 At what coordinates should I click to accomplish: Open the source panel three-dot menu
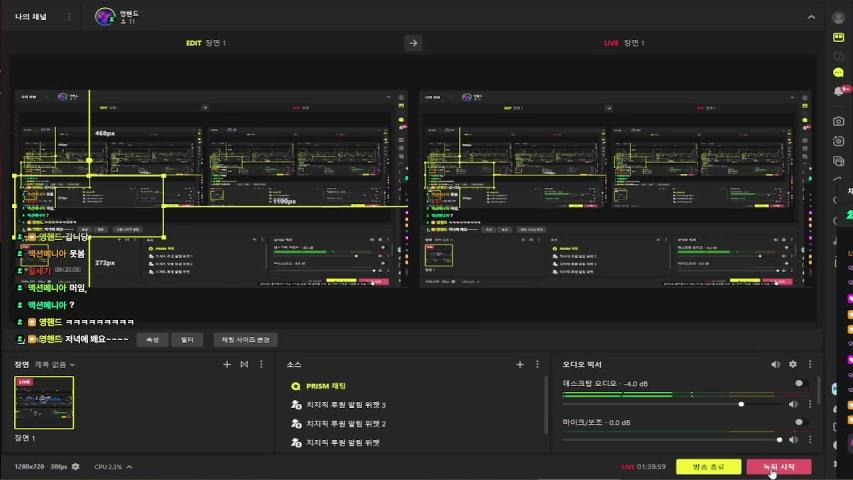537,365
